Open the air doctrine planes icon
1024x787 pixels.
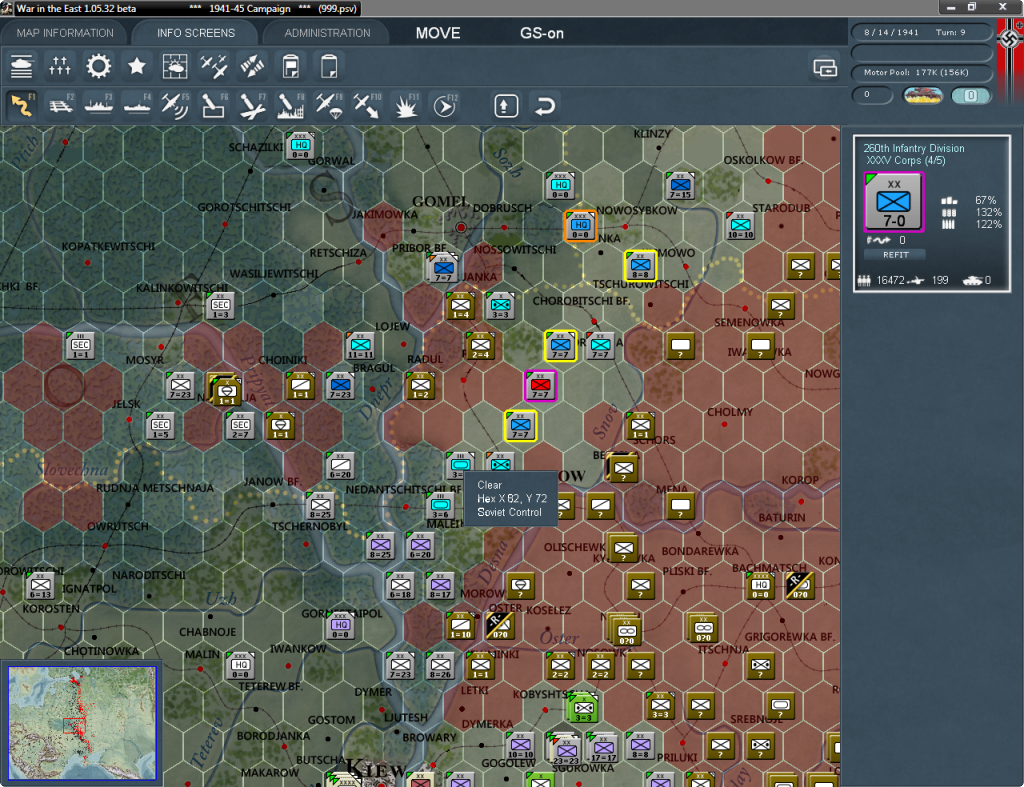click(x=214, y=66)
